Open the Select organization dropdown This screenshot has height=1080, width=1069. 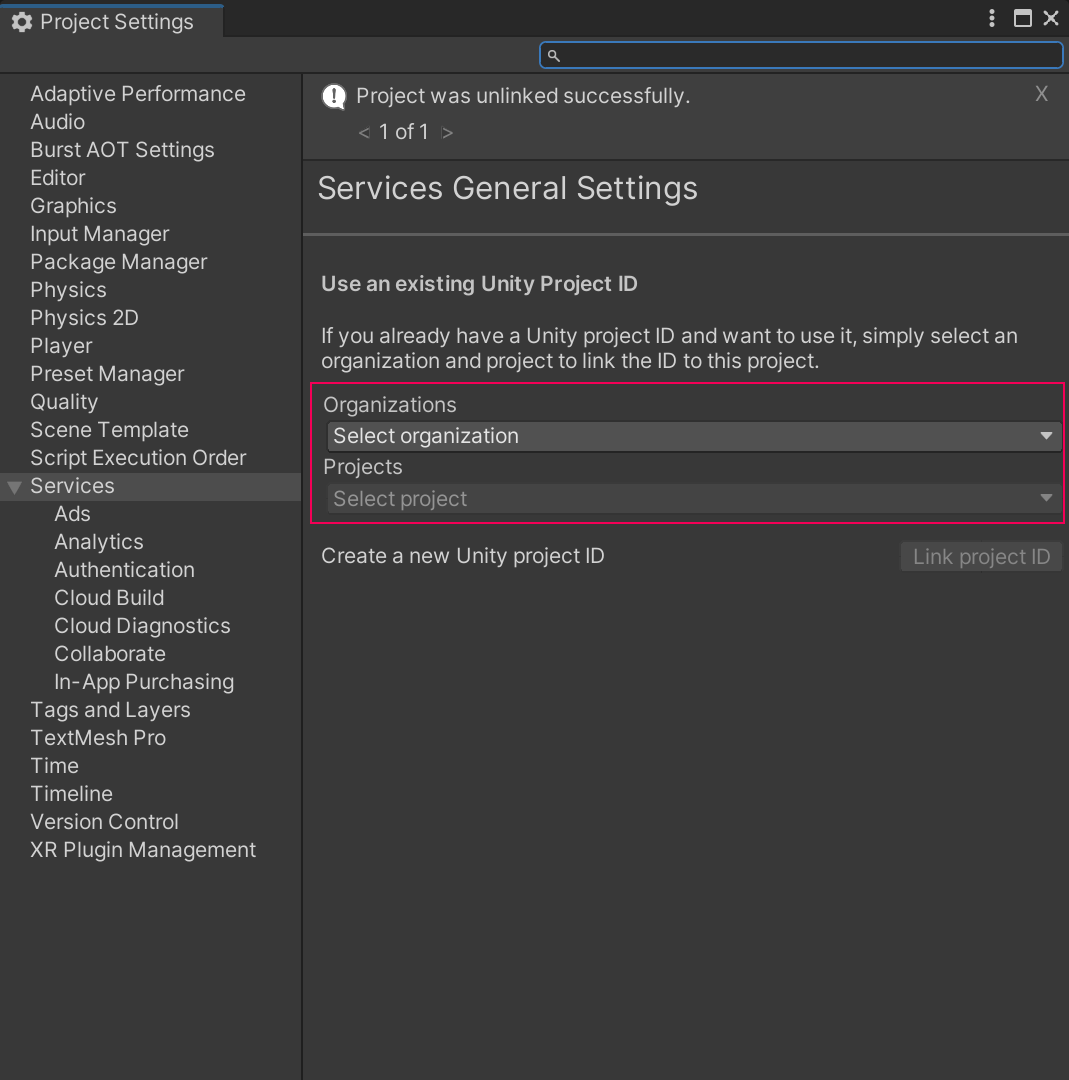(694, 436)
